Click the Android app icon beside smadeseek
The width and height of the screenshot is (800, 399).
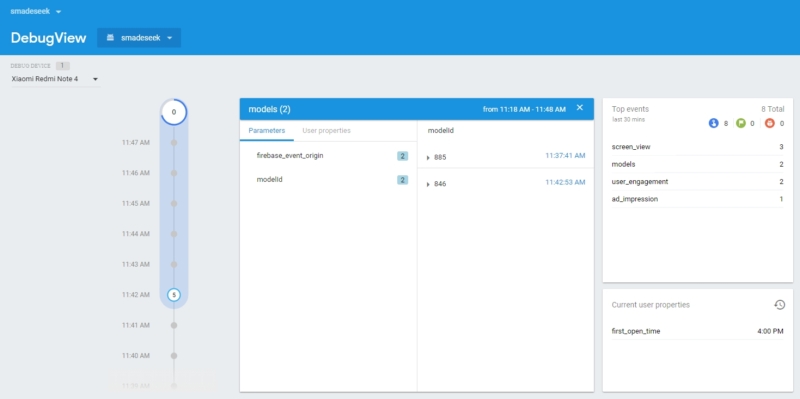click(x=110, y=38)
